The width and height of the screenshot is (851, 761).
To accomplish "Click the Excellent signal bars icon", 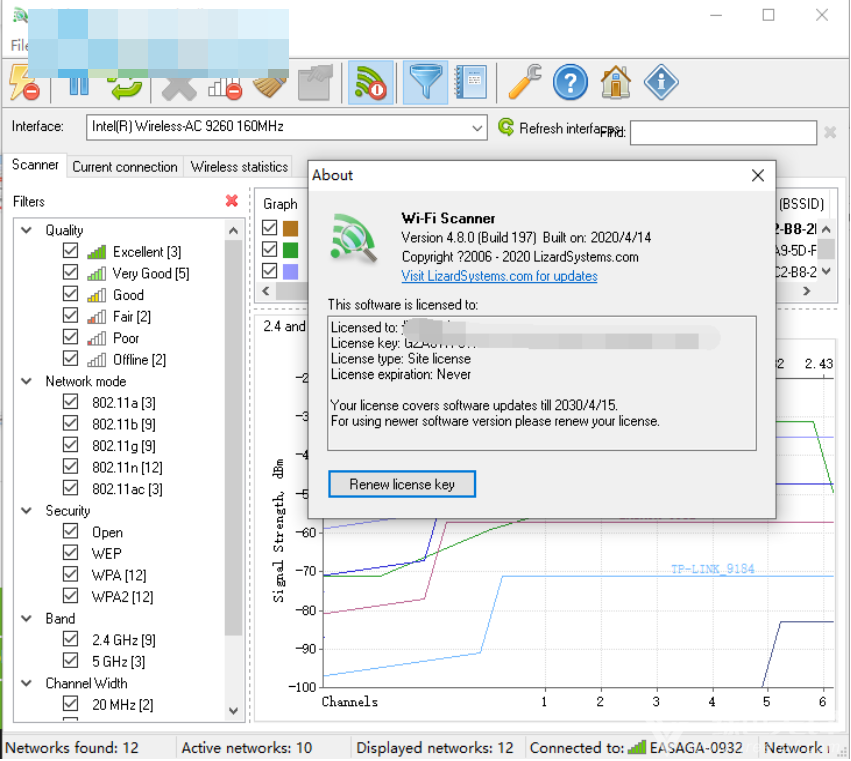I will 97,252.
